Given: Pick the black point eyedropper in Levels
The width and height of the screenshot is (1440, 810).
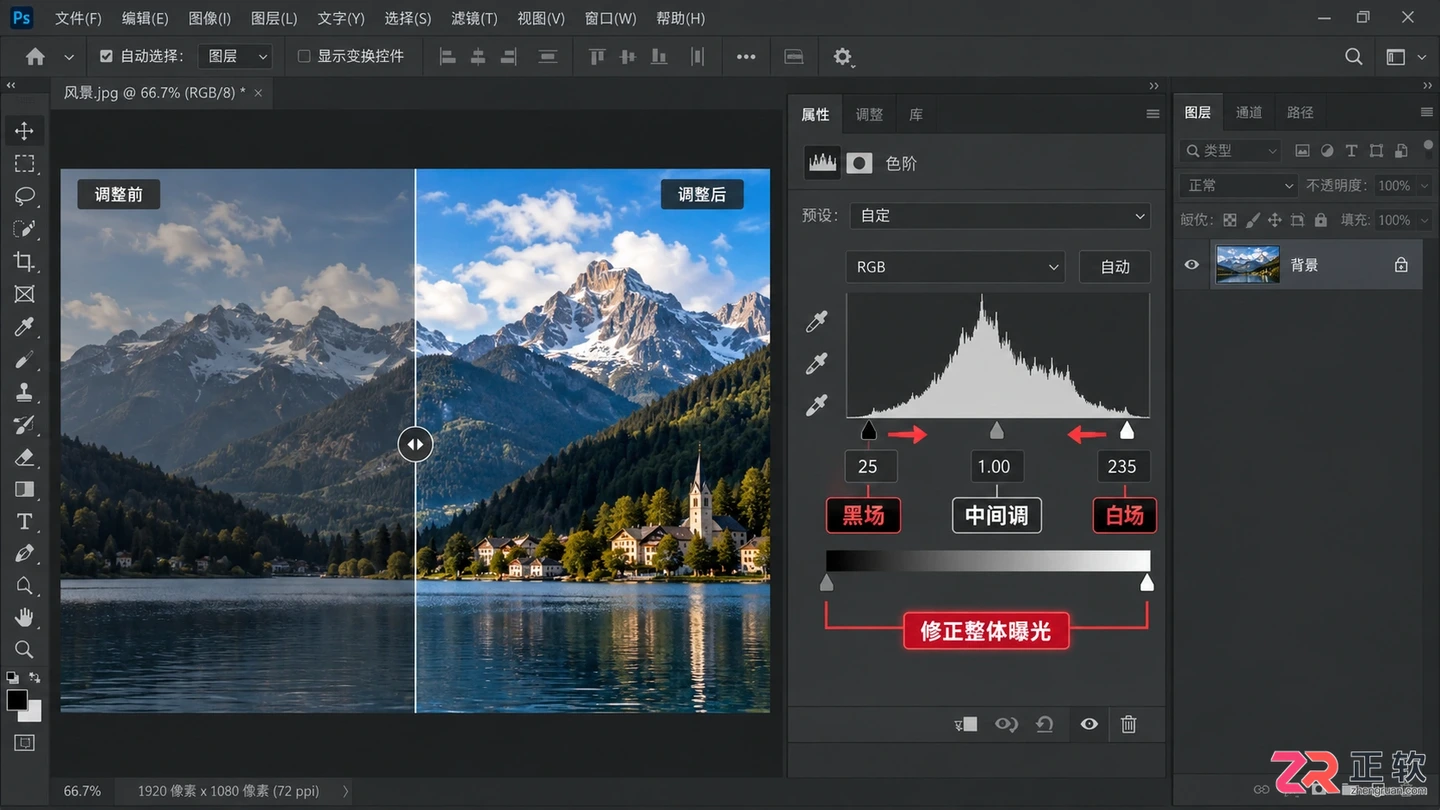Looking at the screenshot, I should [817, 322].
